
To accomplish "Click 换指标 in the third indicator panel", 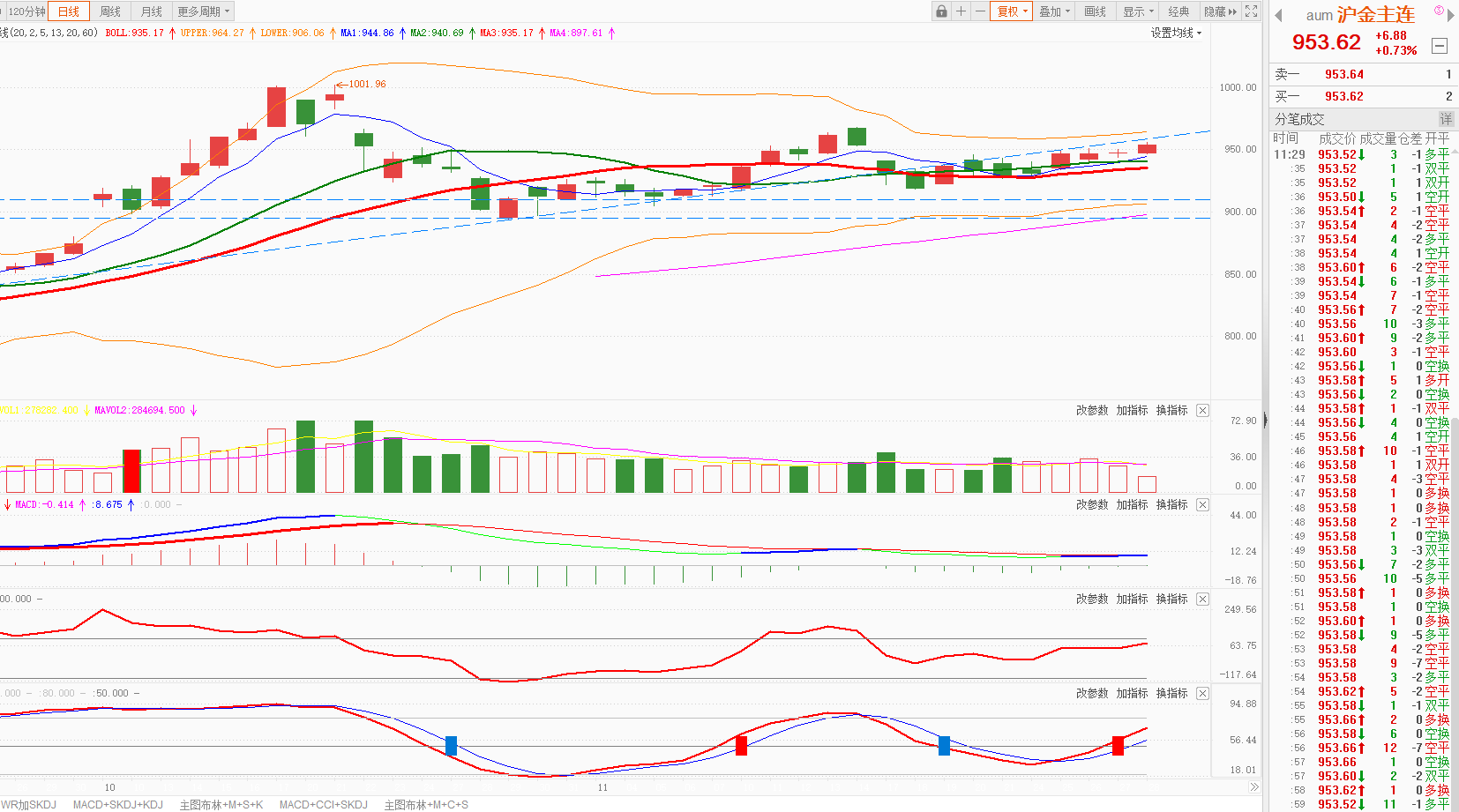I will pos(1171,599).
